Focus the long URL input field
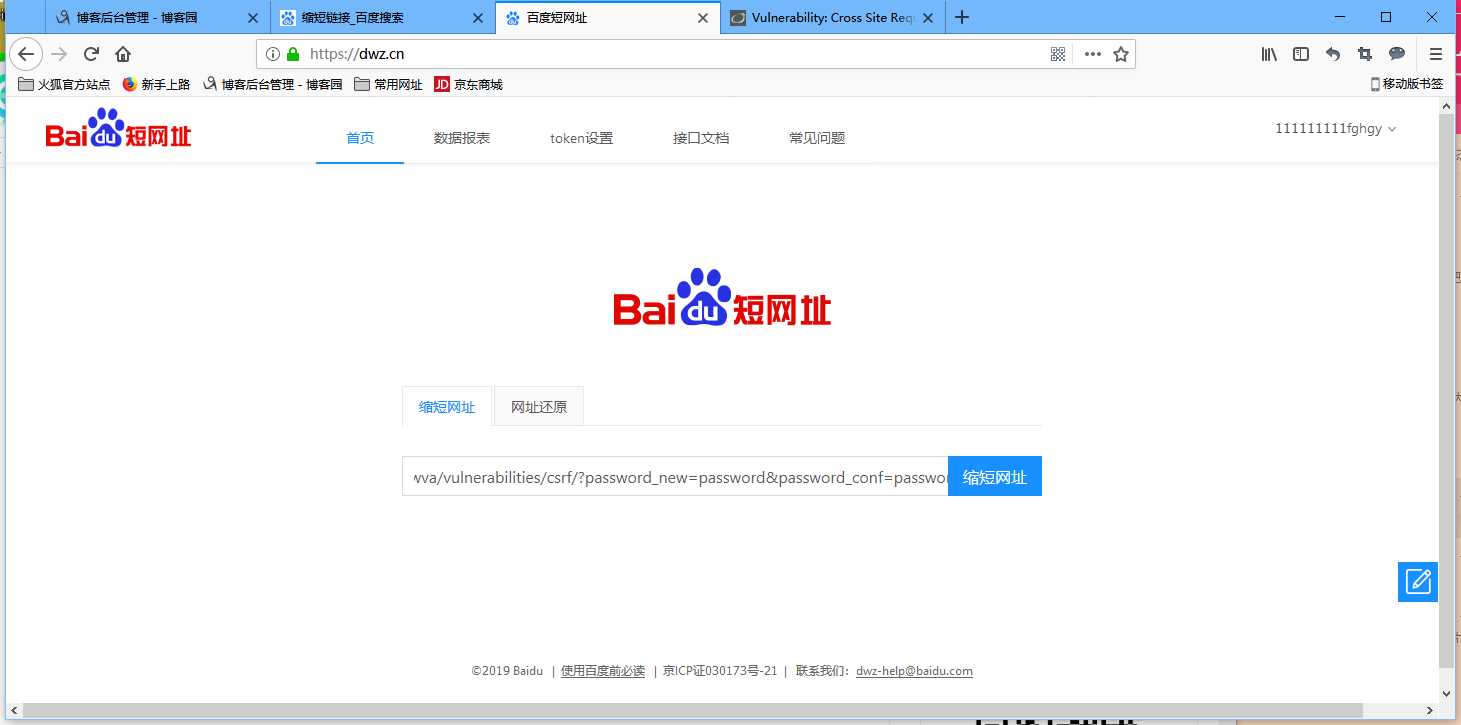1461x725 pixels. click(675, 477)
